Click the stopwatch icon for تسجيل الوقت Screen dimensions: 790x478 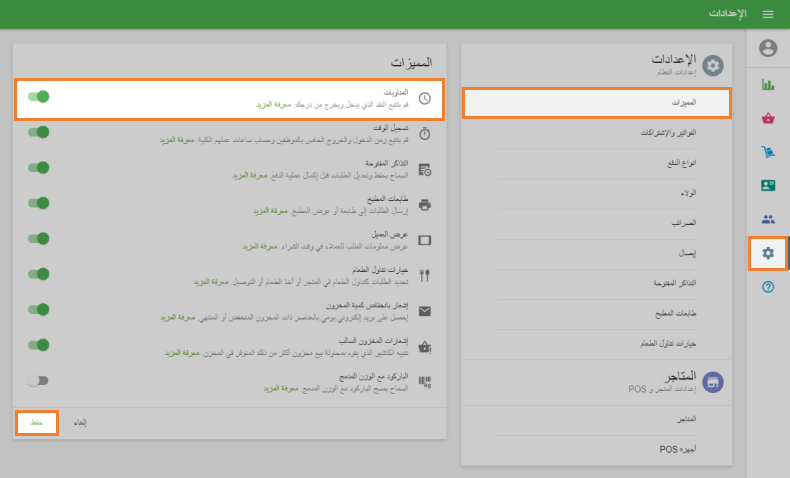pos(425,133)
